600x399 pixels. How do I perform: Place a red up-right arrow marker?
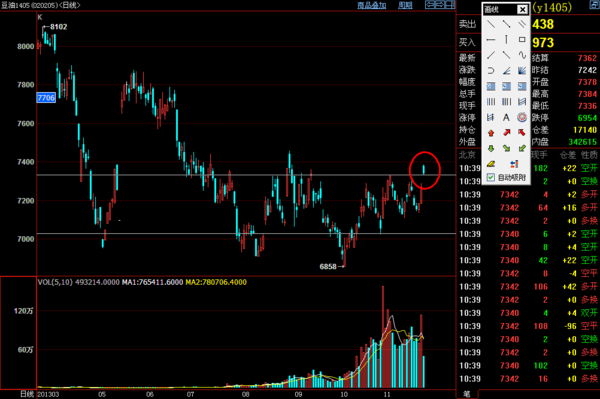click(x=506, y=133)
